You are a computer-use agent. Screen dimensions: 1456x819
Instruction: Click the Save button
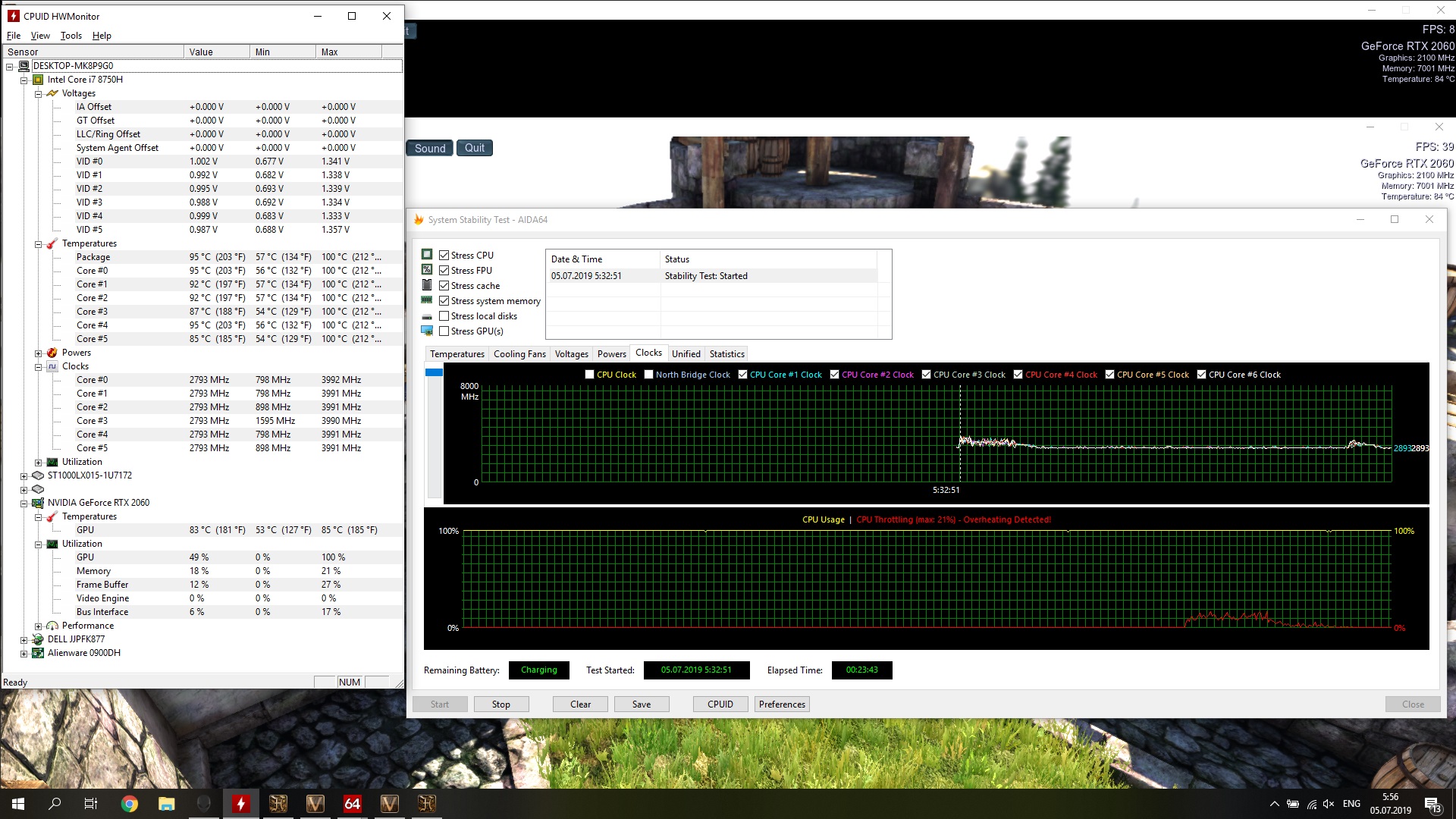[x=642, y=704]
